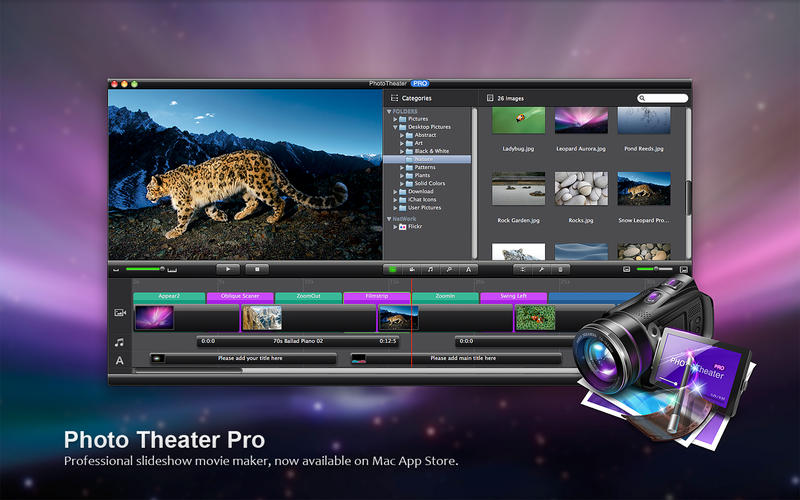Click the Flickr network source

(411, 226)
